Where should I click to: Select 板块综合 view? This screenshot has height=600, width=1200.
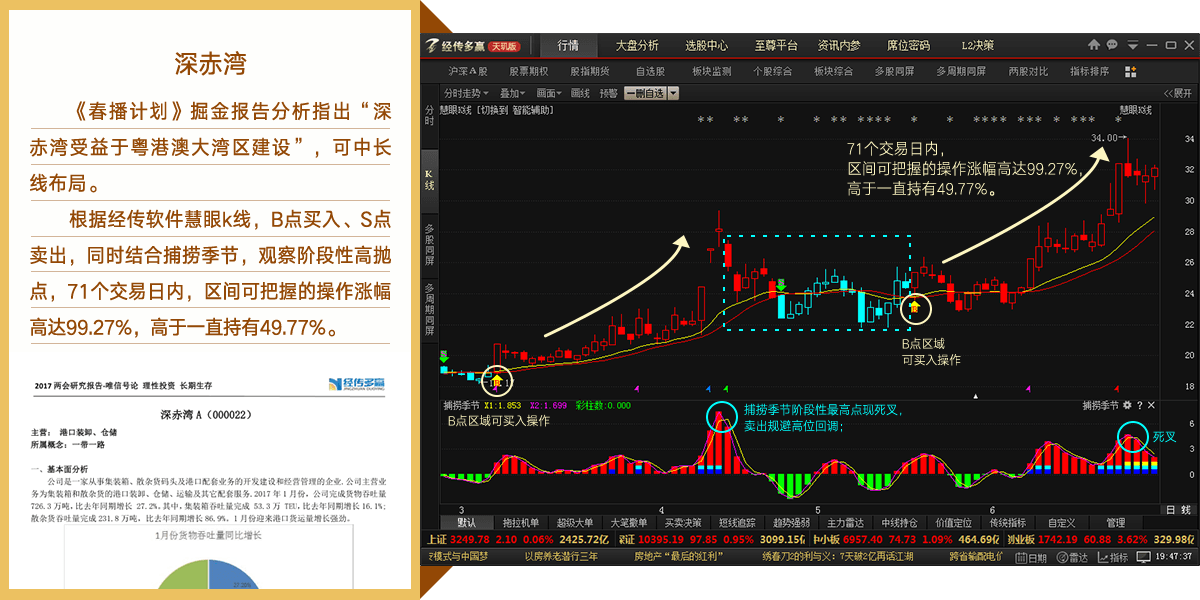tap(833, 72)
